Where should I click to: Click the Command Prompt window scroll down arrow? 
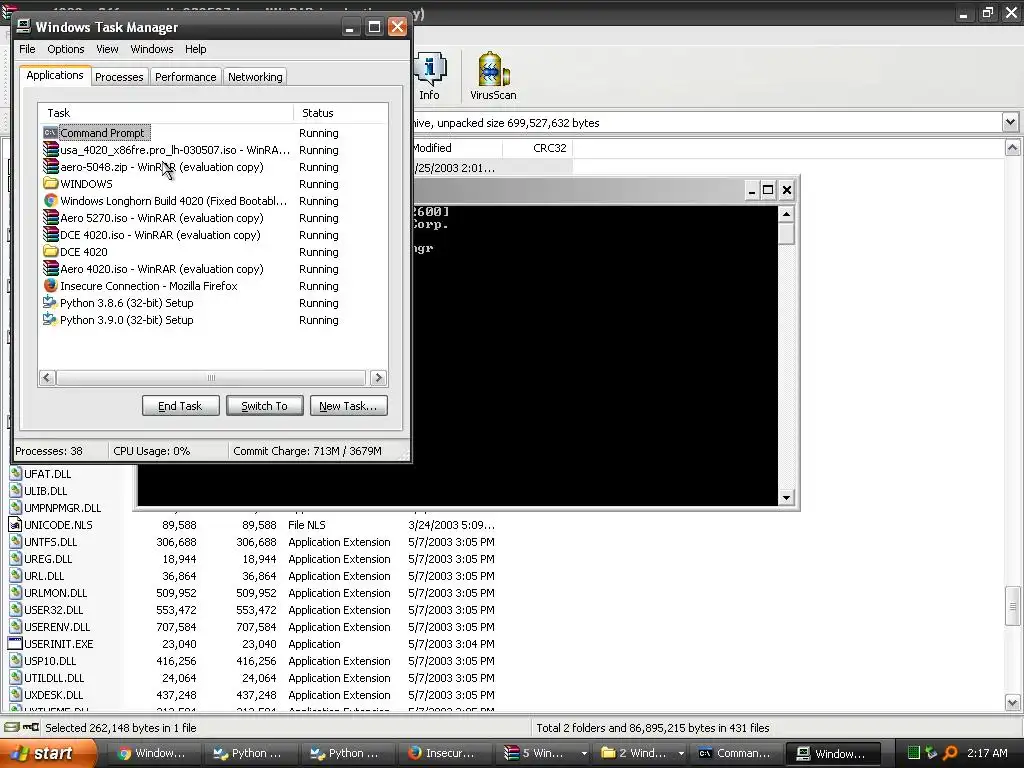click(786, 498)
